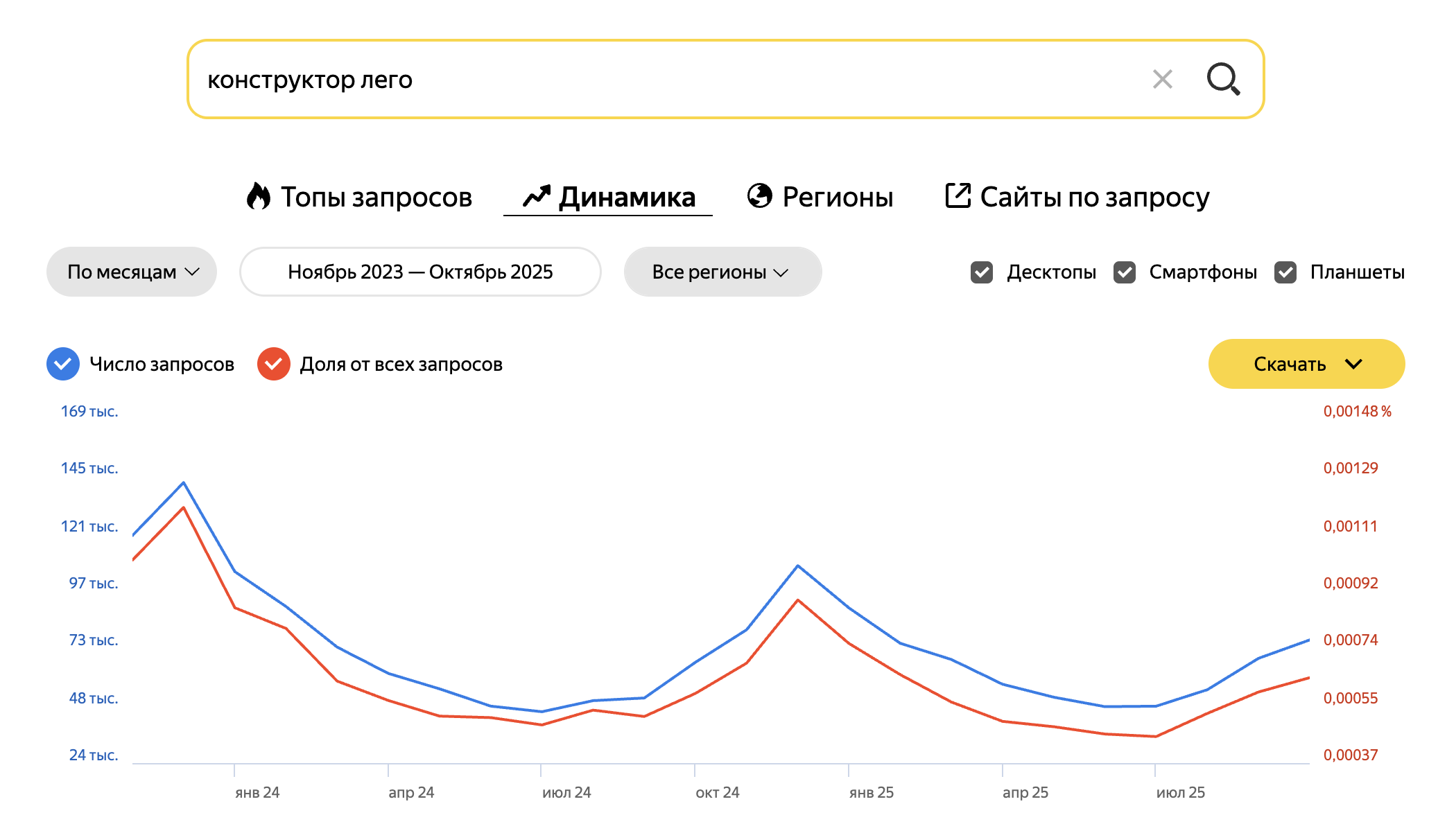Switch to the Регионы tab

point(838,197)
